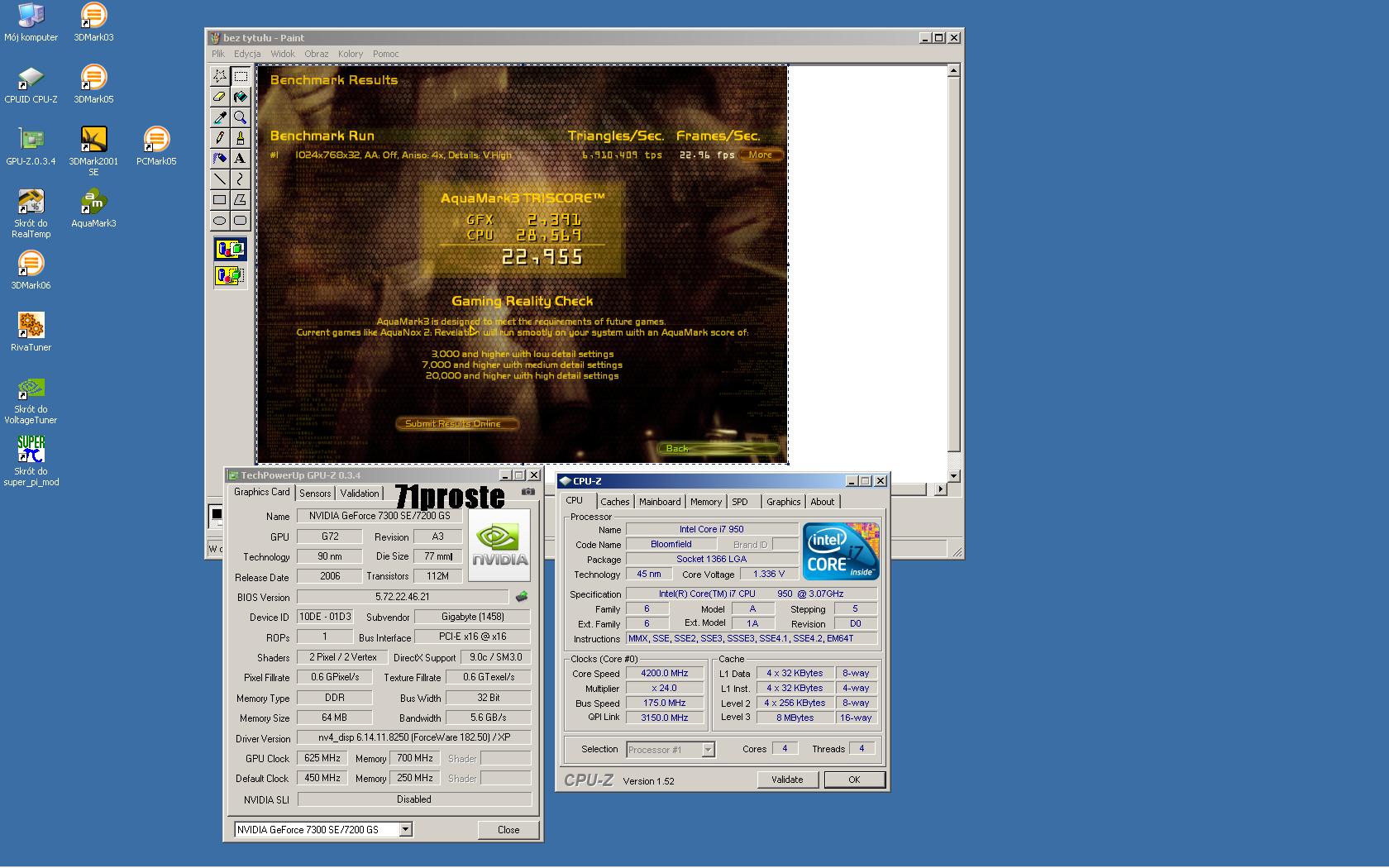Screen dimensions: 1389x868
Task: Switch to the Memory tab in CPU-Z
Action: [706, 502]
